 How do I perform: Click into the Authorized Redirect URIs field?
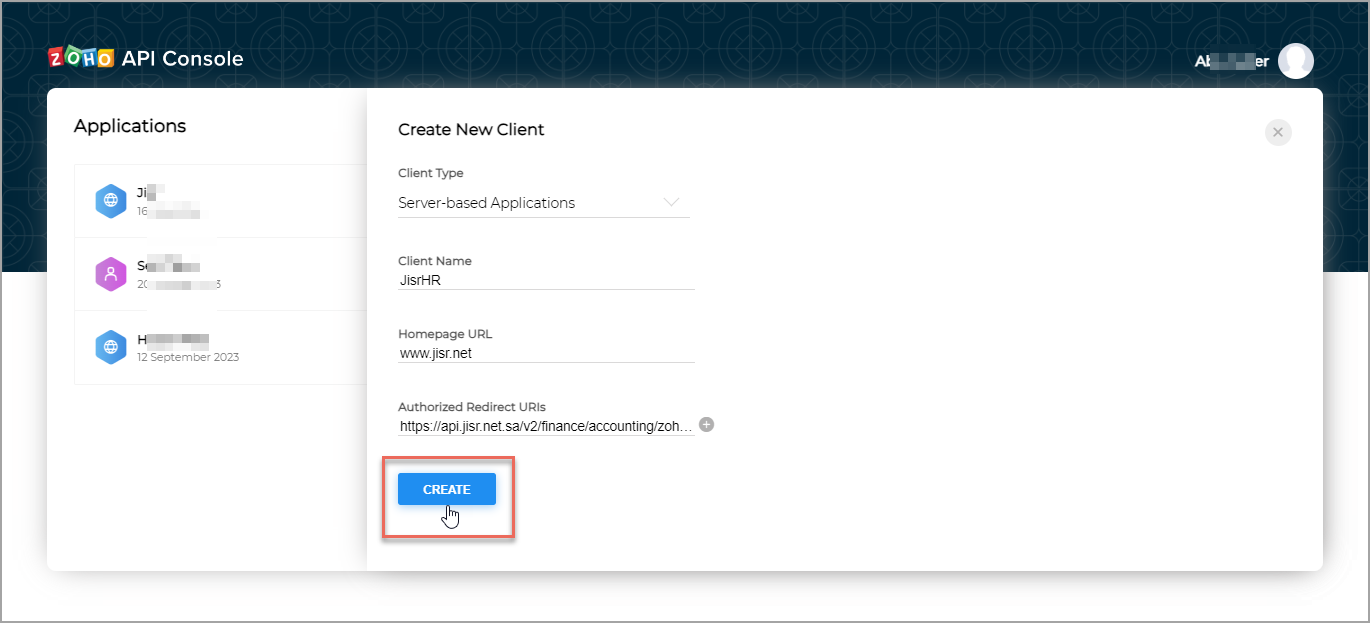[x=545, y=426]
